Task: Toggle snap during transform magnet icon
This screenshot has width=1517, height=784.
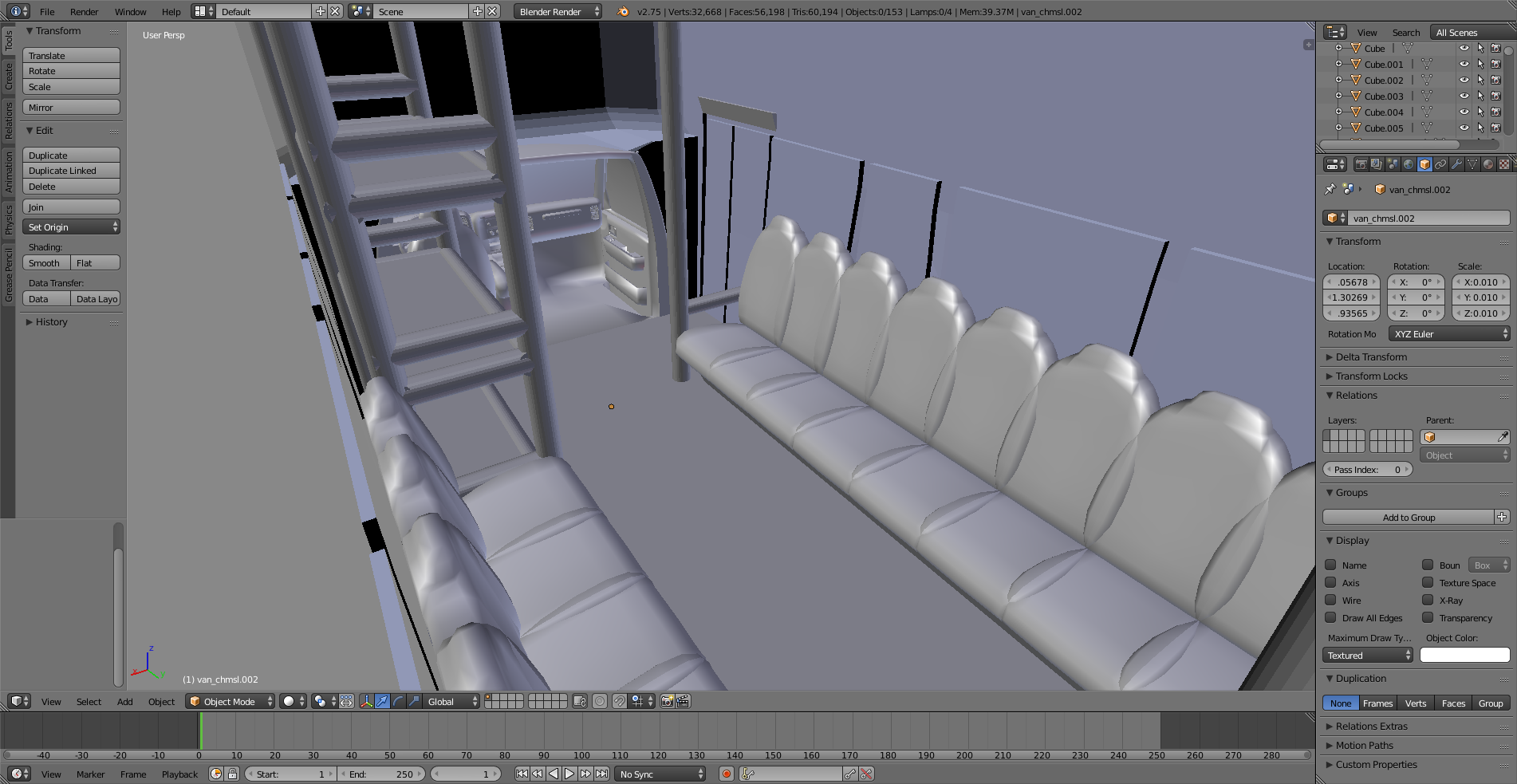Action: click(x=619, y=701)
